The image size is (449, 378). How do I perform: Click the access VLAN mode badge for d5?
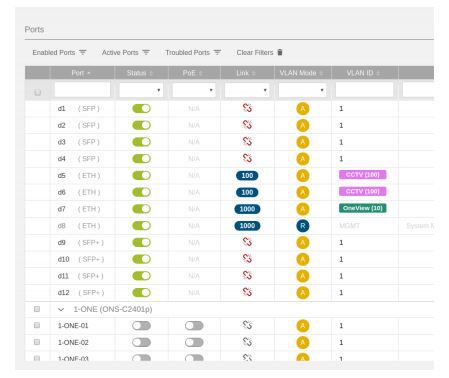(x=303, y=176)
